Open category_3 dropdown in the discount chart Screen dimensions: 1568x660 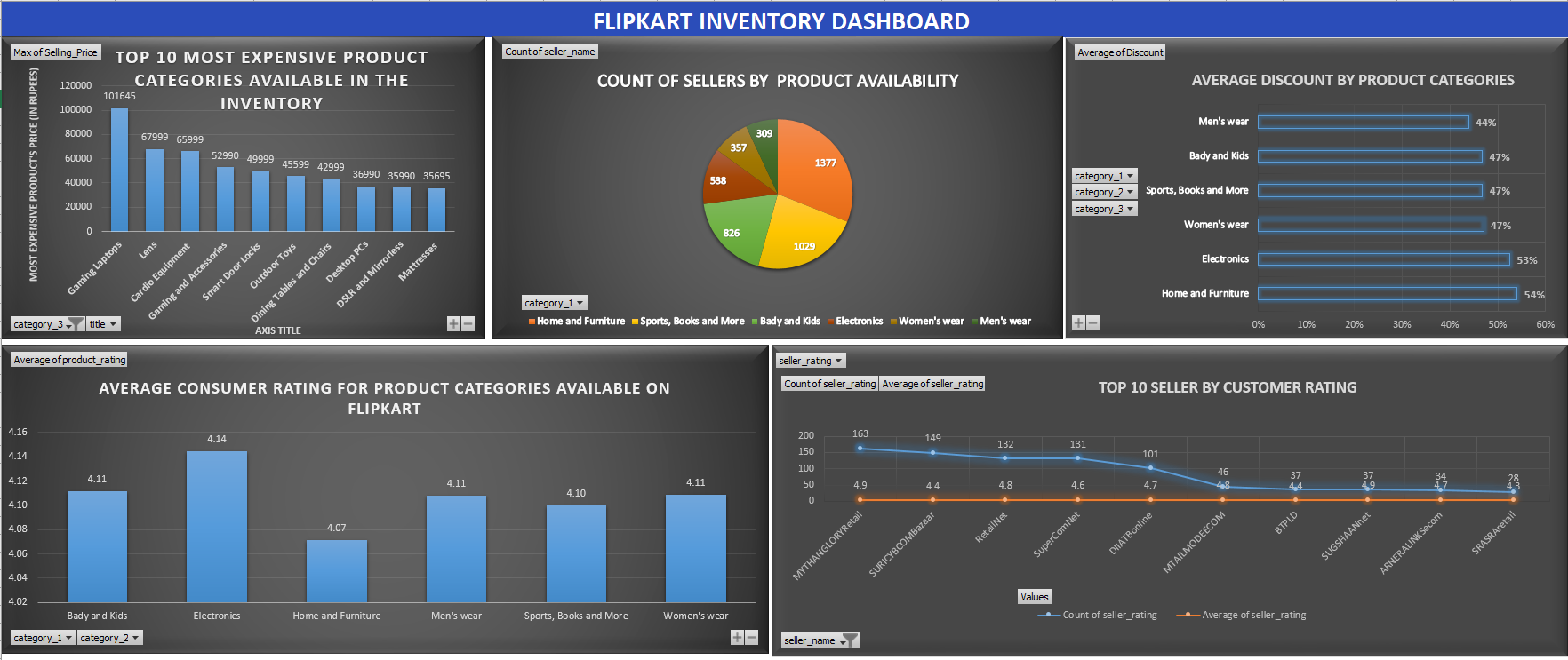[1104, 209]
